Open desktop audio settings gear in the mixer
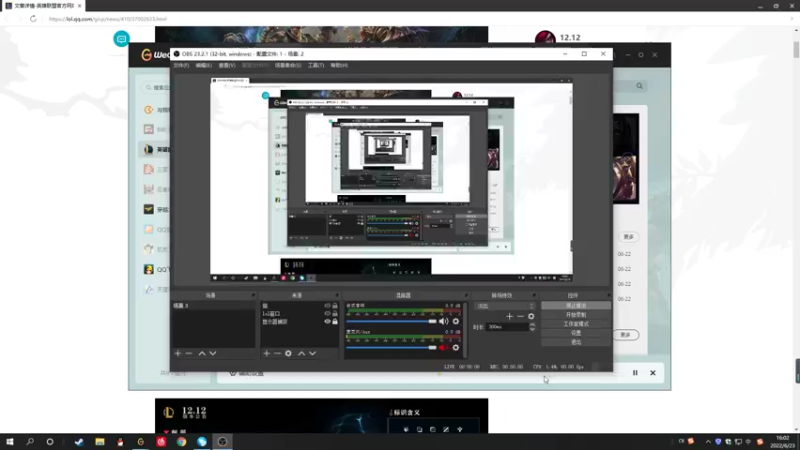 (456, 321)
